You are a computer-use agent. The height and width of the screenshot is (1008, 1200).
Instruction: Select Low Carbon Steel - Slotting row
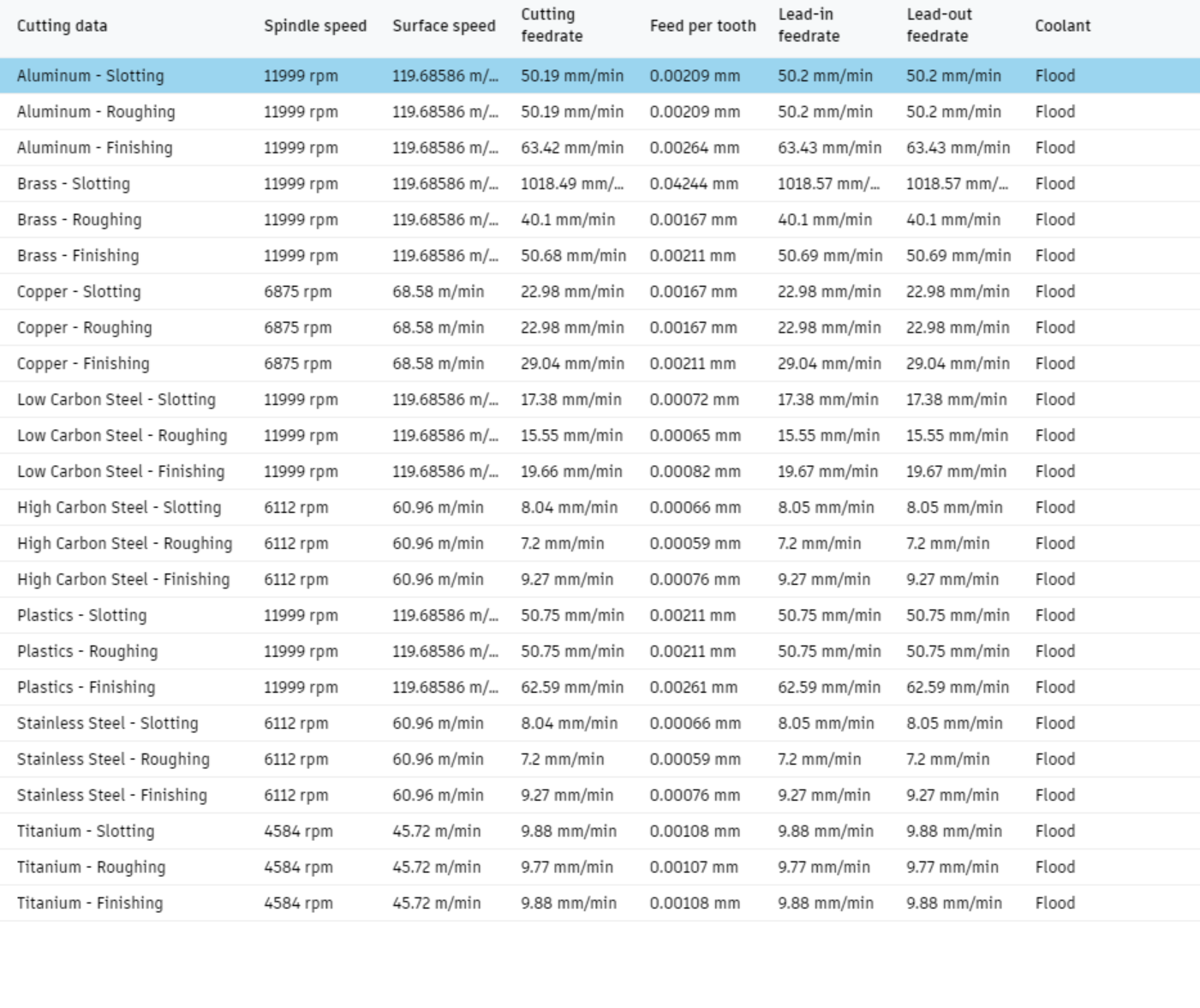600,399
